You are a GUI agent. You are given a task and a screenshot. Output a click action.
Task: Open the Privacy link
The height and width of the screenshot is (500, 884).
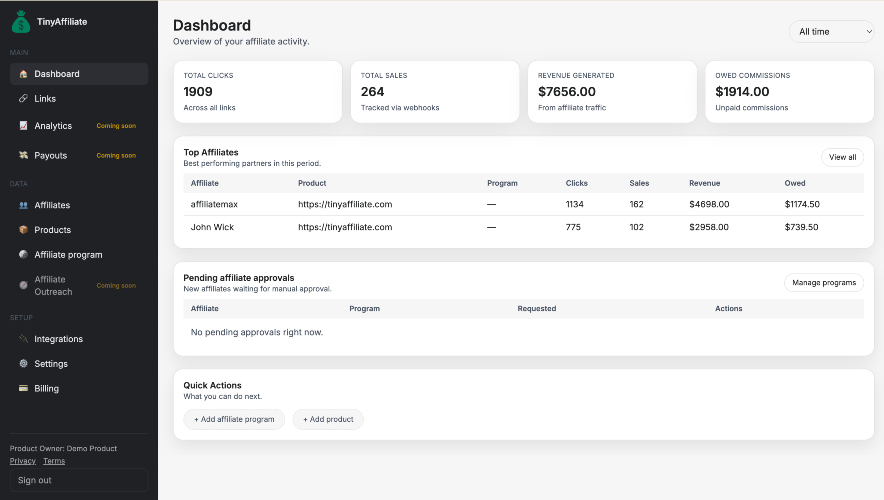pyautogui.click(x=22, y=461)
